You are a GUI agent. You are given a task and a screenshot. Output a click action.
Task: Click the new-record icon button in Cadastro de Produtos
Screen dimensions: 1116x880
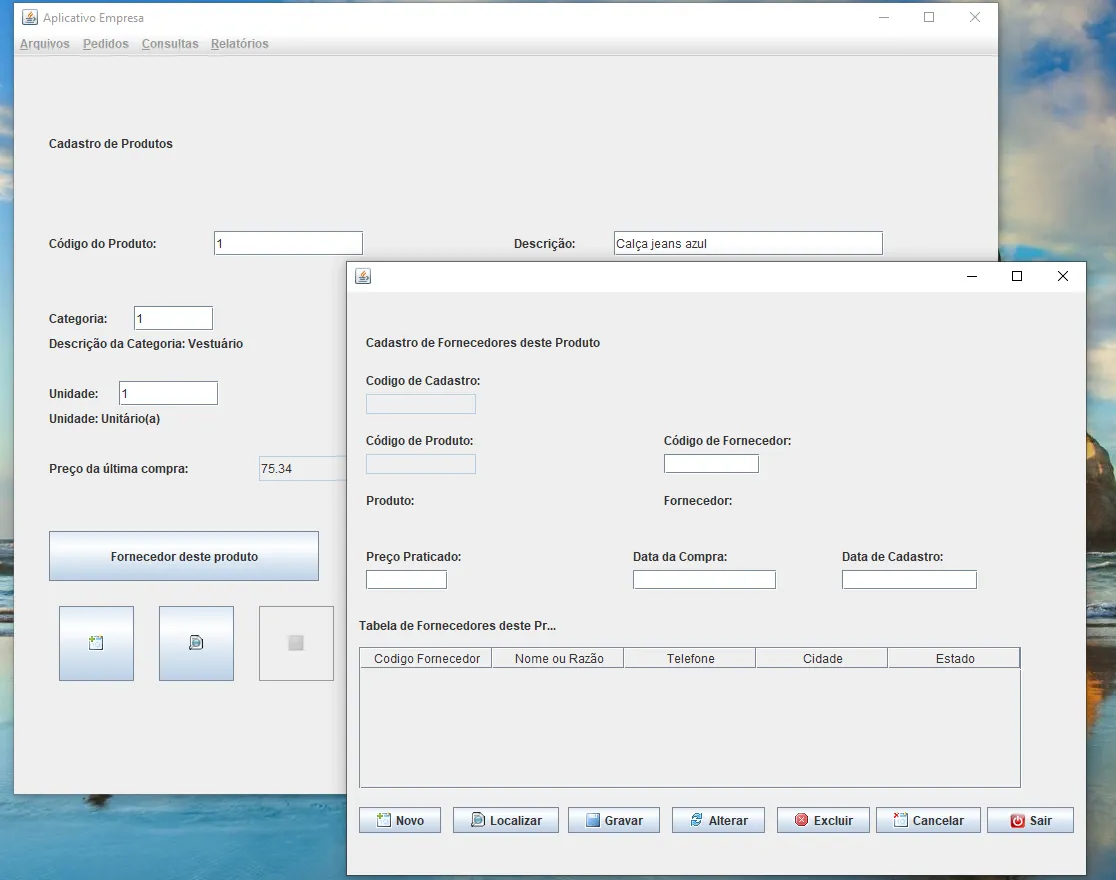[96, 643]
